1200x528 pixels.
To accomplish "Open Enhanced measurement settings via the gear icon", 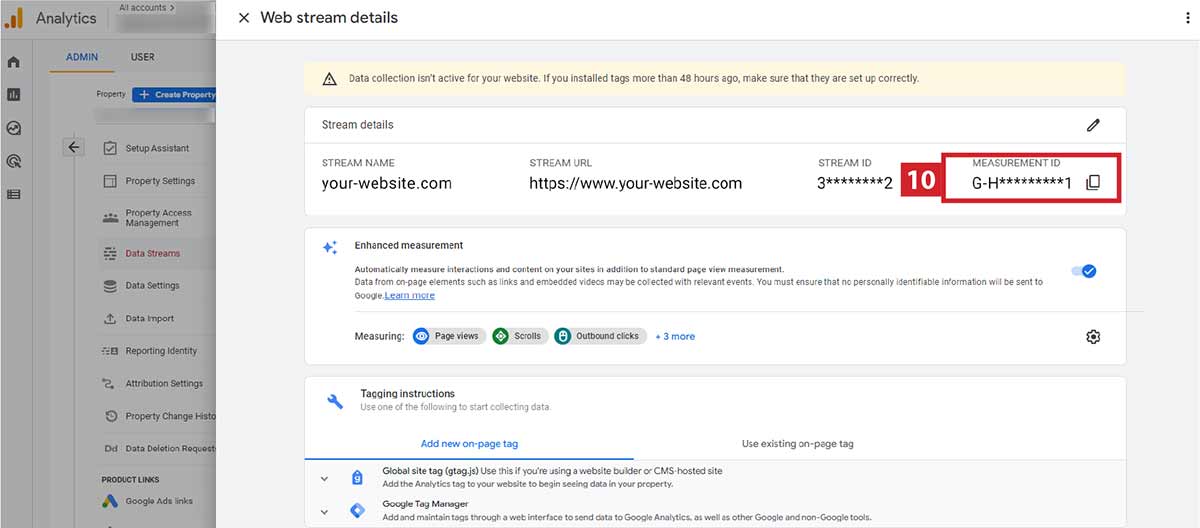I will (1093, 337).
